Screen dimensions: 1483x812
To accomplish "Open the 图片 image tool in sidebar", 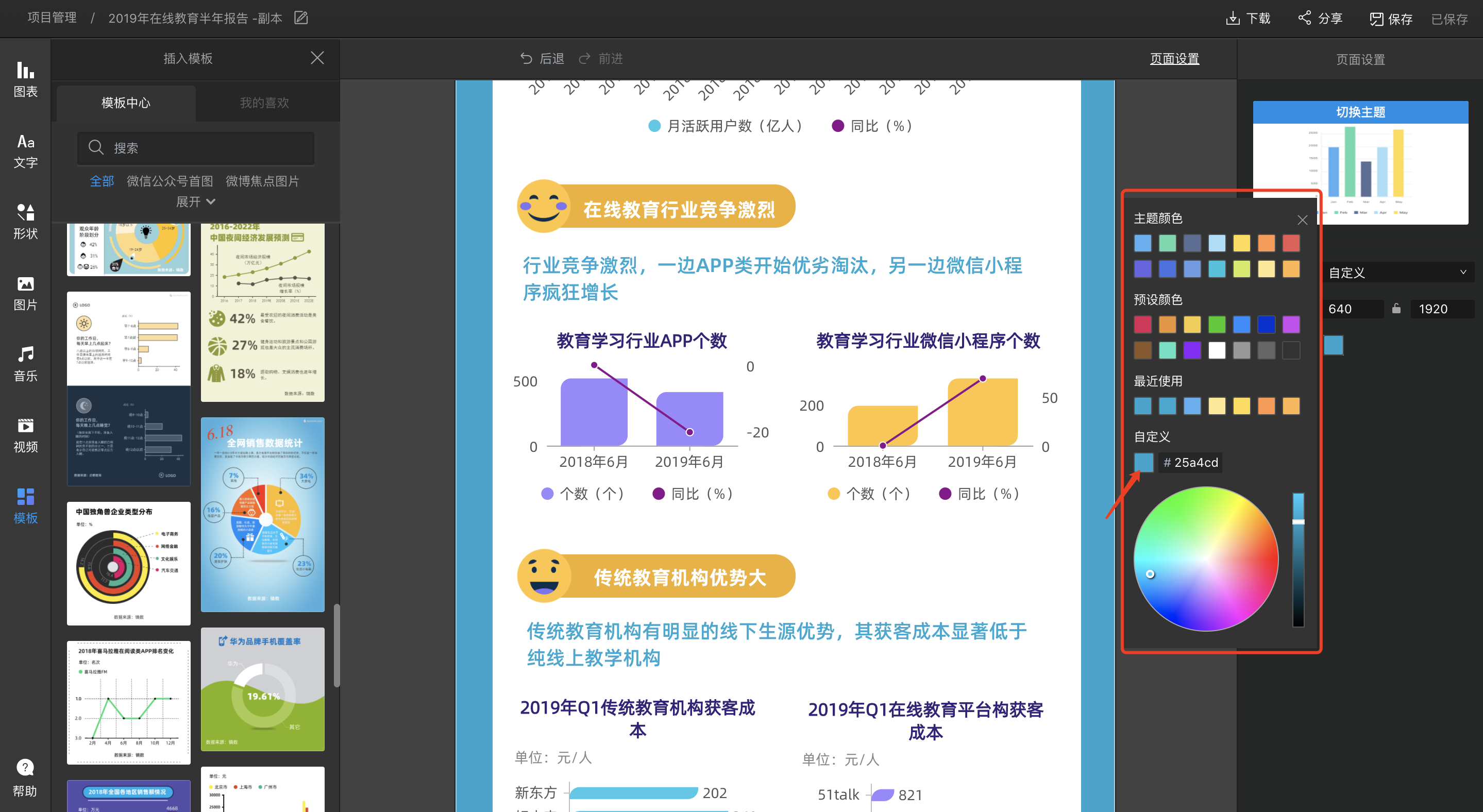I will tap(25, 293).
